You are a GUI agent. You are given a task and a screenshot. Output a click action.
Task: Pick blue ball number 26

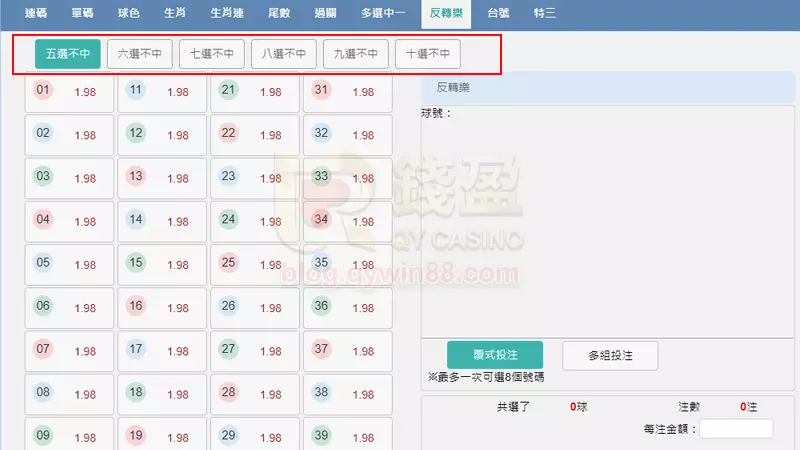[x=229, y=307]
